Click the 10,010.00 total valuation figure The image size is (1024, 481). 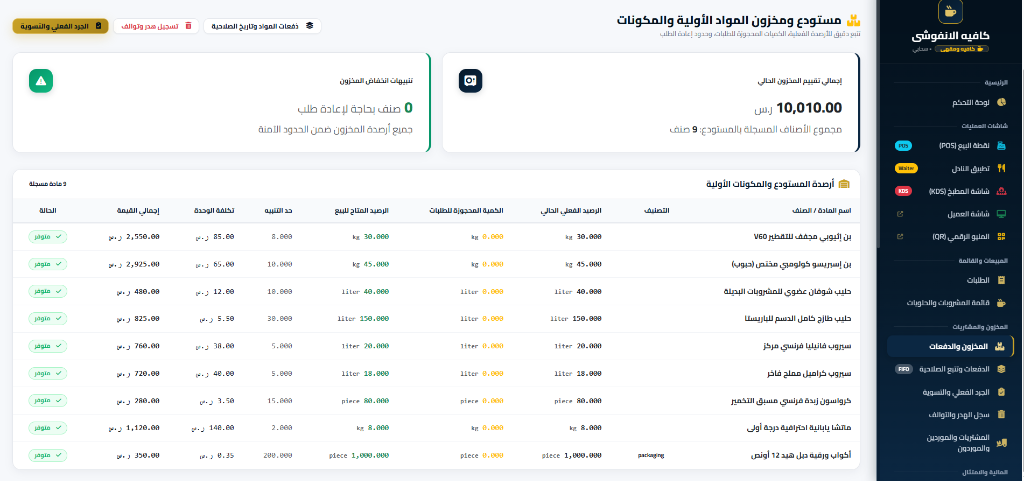point(808,108)
